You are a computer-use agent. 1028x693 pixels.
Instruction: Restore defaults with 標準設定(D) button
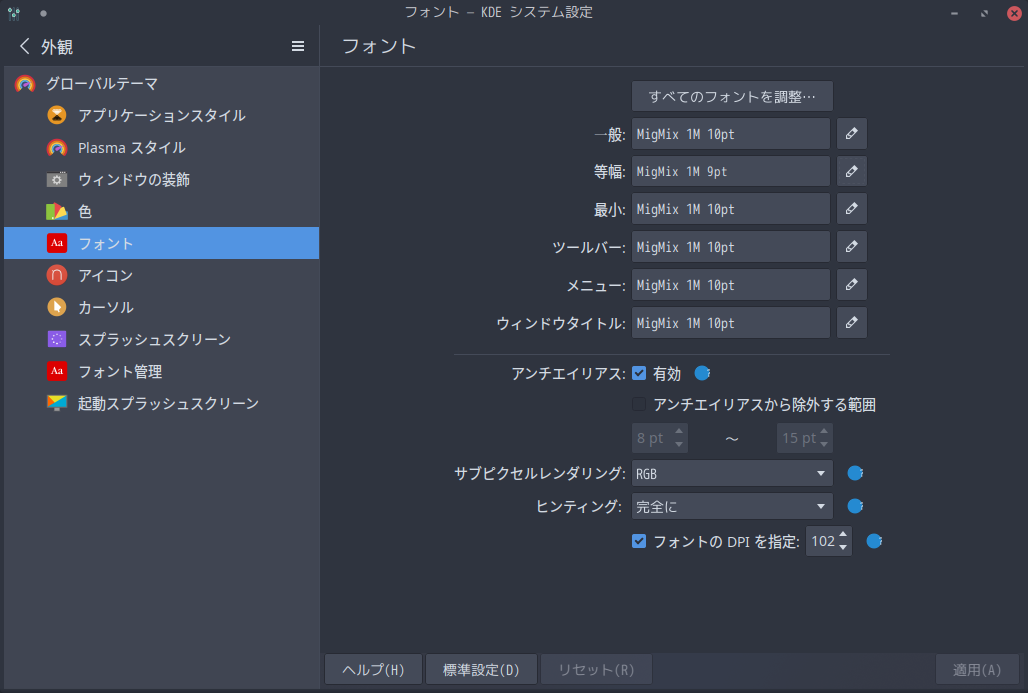481,669
